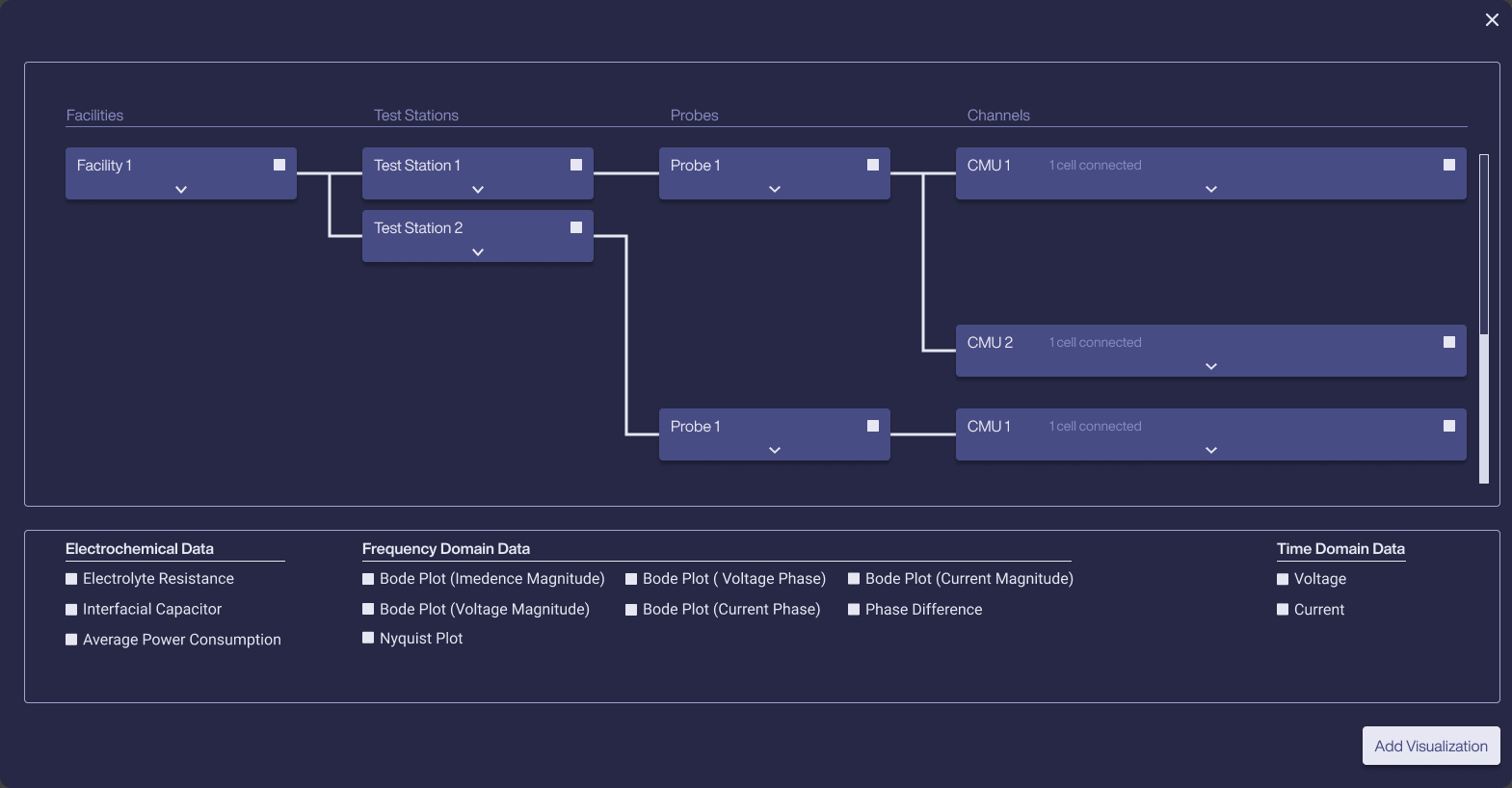Expand the Test Station 1 node
Screen dimensions: 1512x788
tap(478, 190)
